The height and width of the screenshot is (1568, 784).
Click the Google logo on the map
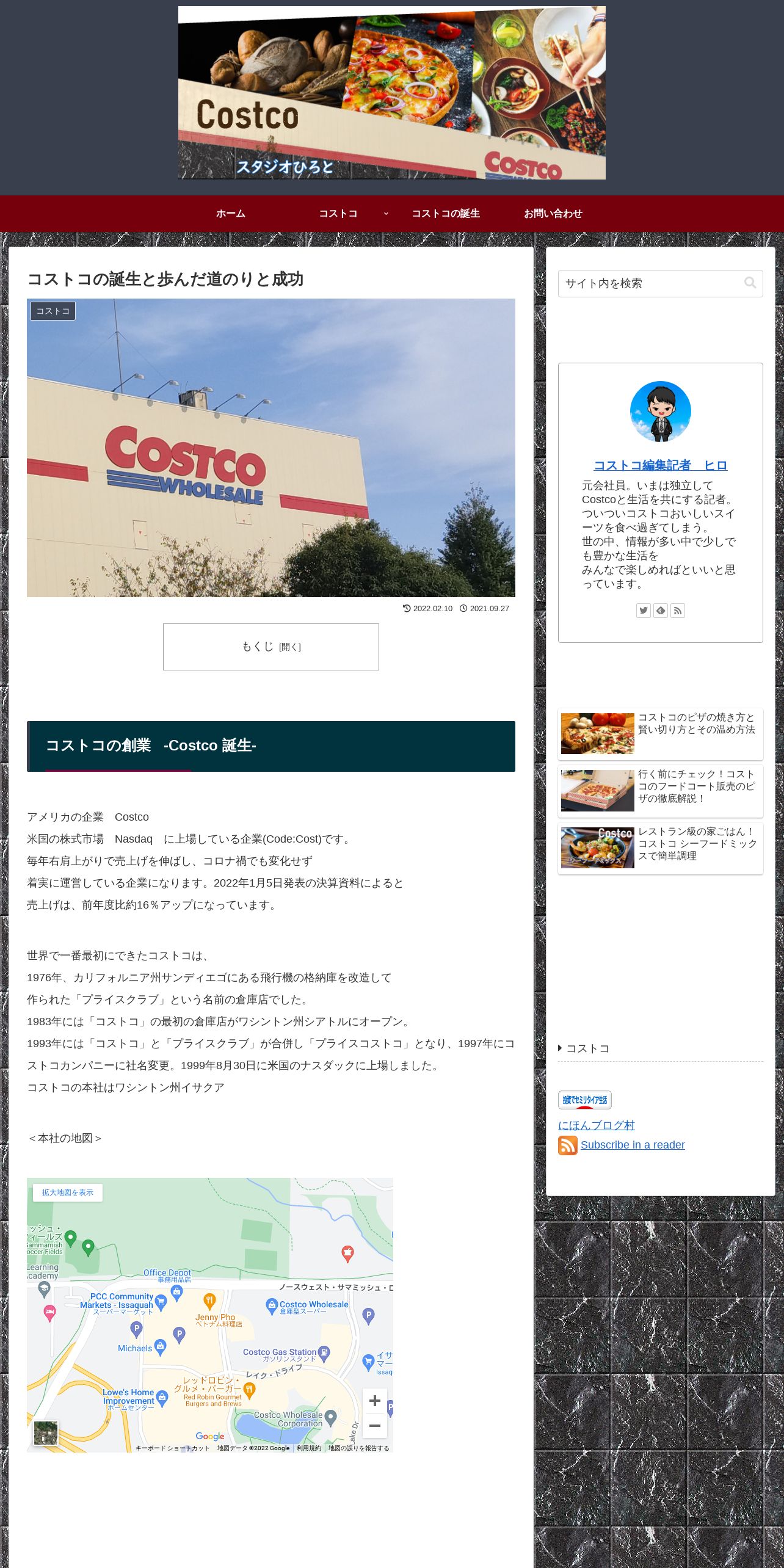pyautogui.click(x=210, y=1436)
